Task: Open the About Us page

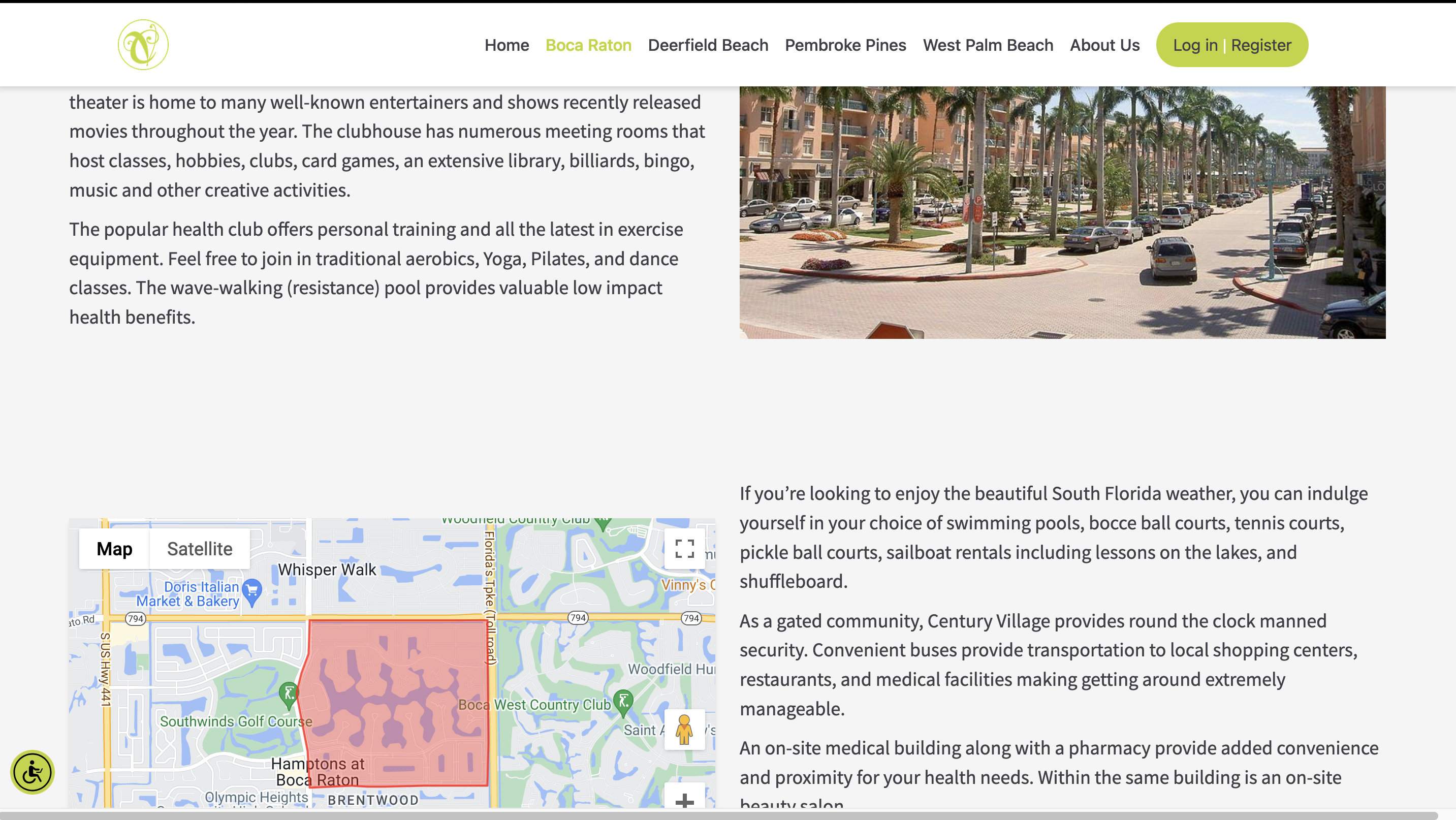Action: (x=1104, y=45)
